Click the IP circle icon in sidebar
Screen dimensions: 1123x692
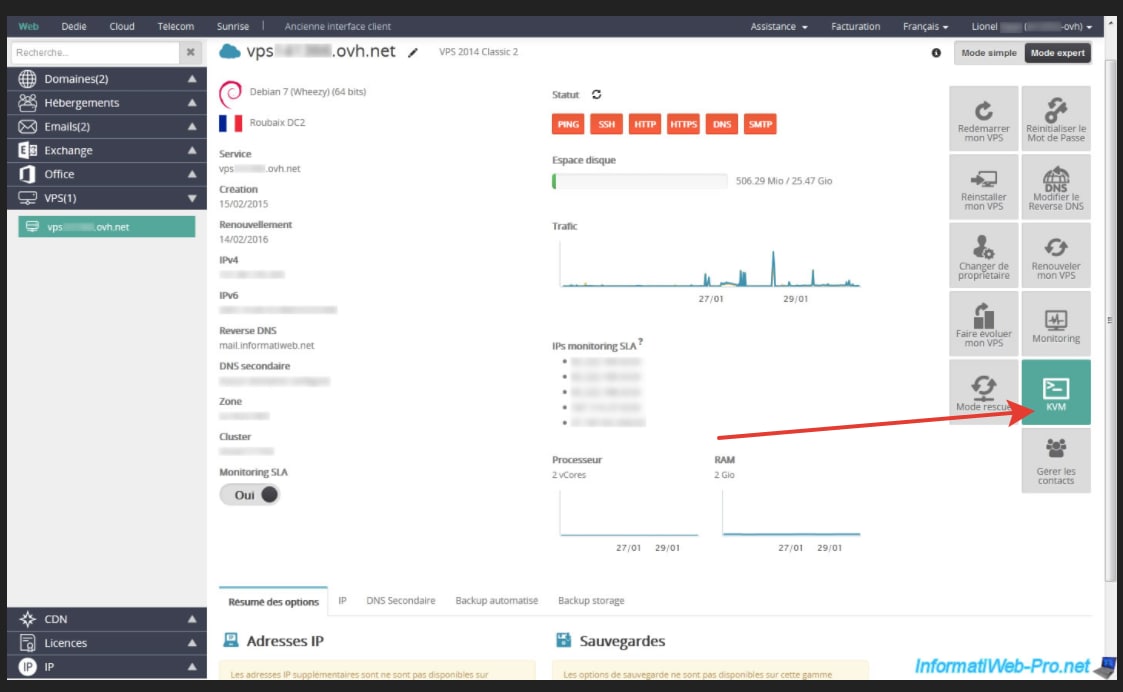click(27, 667)
